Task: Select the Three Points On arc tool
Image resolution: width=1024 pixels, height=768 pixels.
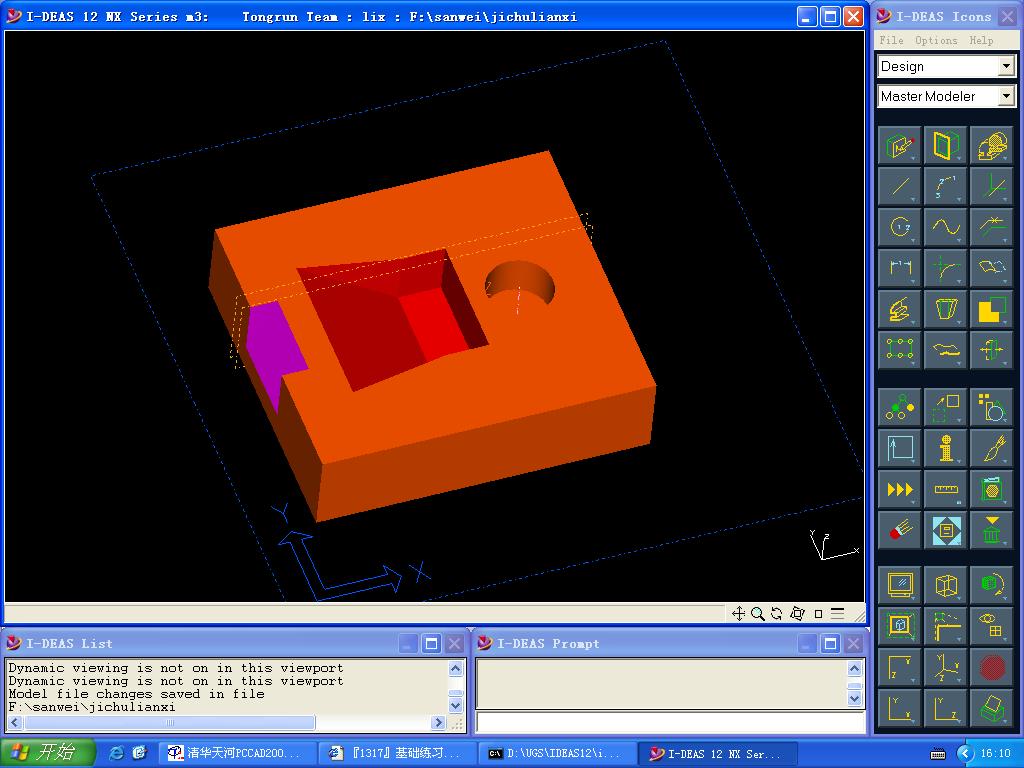Action: [x=946, y=186]
